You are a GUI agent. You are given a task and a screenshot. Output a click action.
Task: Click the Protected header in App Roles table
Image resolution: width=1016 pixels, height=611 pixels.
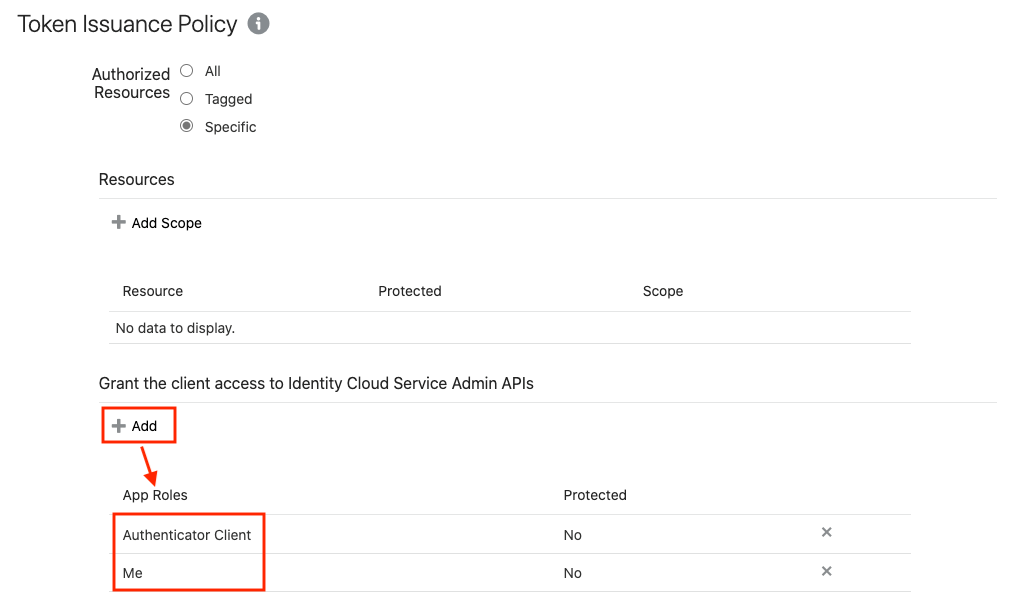tap(595, 495)
